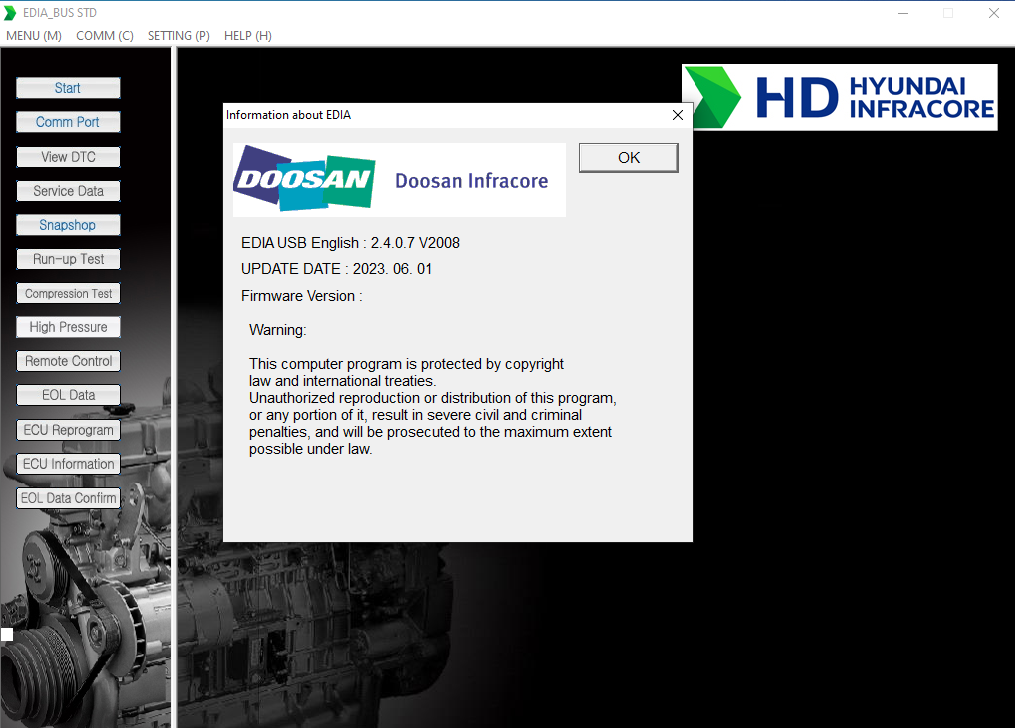
Task: Launch the Run-up Test
Action: click(x=68, y=259)
